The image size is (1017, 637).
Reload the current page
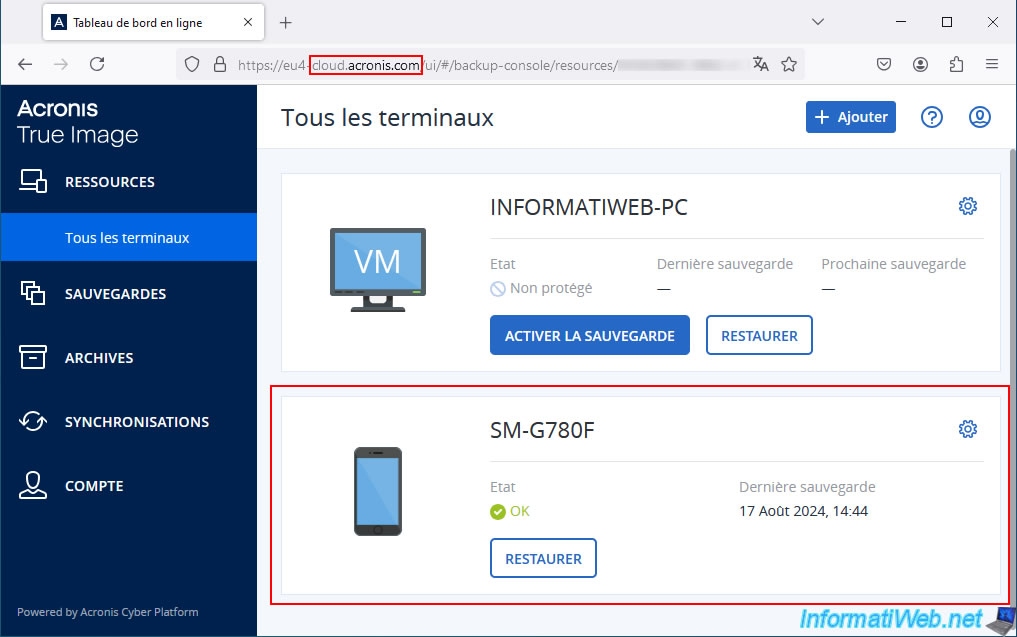[x=97, y=64]
